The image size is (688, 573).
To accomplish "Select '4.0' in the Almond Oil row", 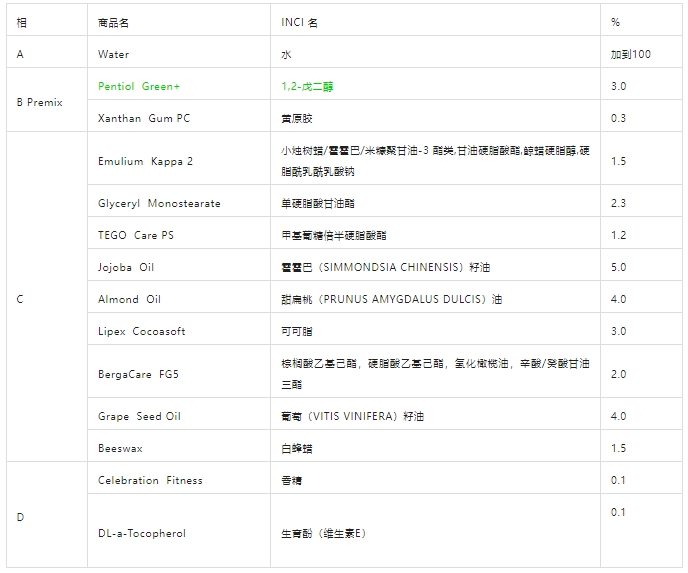I will tap(618, 300).
